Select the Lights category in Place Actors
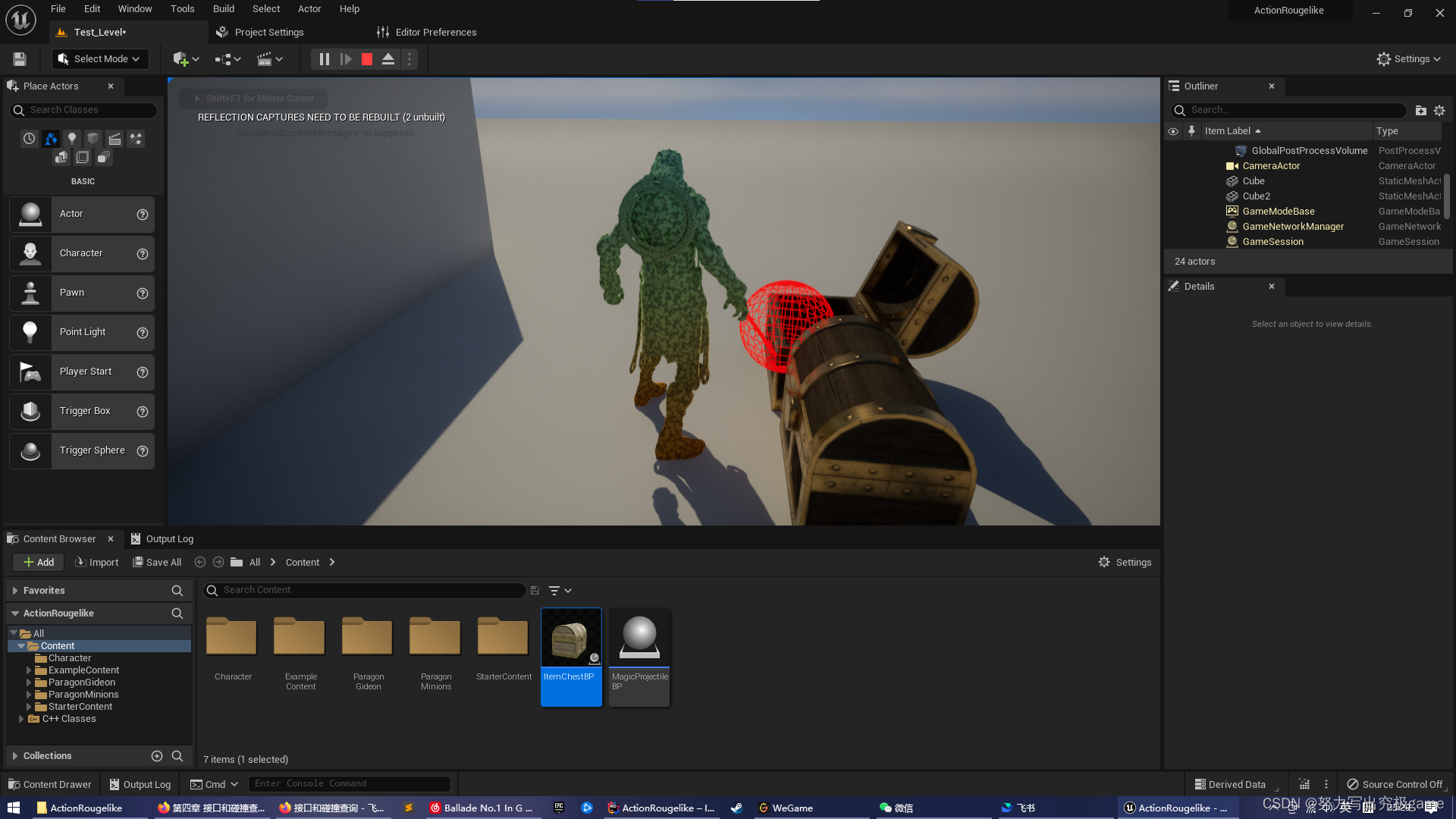 click(x=72, y=139)
